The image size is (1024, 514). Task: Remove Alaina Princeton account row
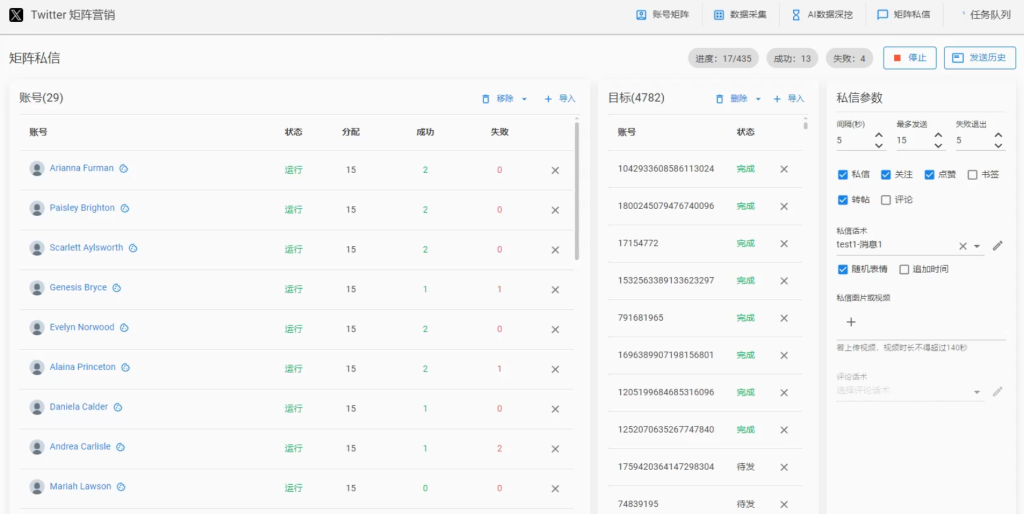coord(555,369)
